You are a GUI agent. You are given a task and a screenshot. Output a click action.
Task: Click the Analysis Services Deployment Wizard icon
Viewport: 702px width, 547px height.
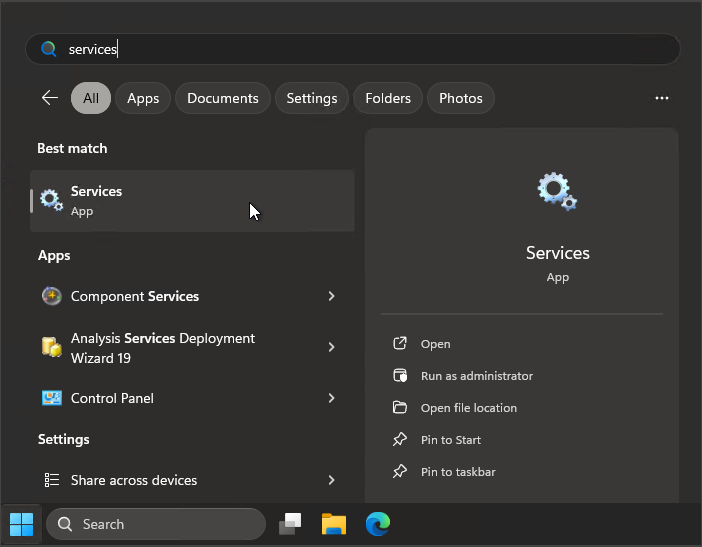[51, 347]
